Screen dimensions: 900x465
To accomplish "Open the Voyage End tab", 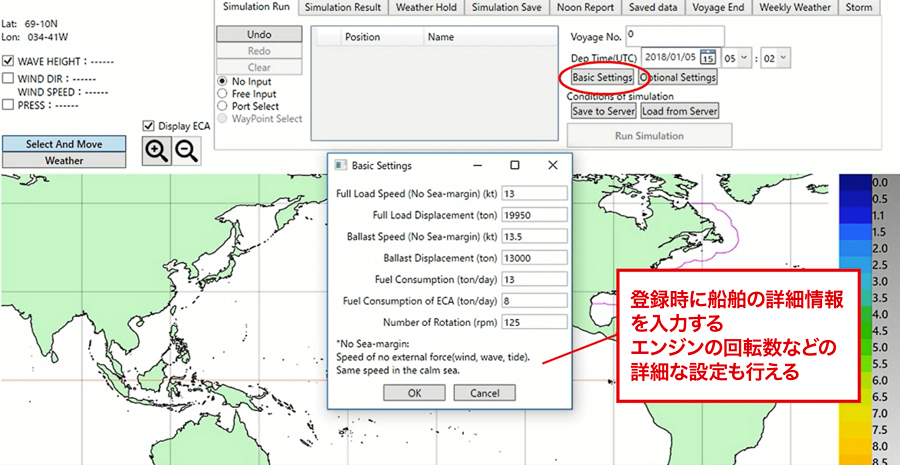I will [719, 7].
